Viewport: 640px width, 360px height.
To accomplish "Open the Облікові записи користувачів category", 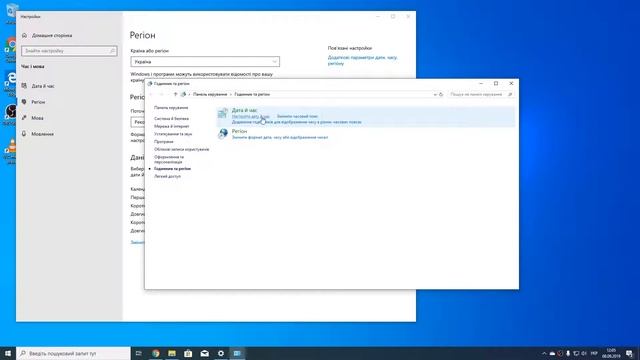I will 182,149.
